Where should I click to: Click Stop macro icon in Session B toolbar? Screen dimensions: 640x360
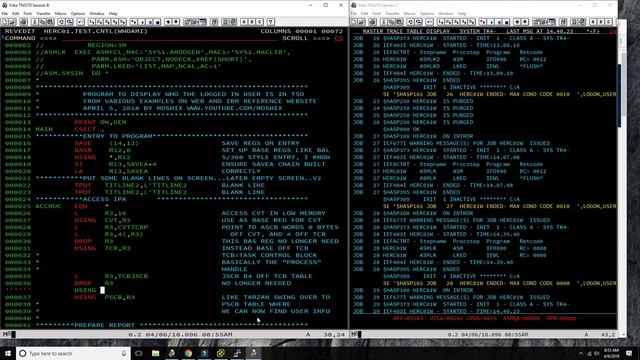pyautogui.click(x=158, y=22)
